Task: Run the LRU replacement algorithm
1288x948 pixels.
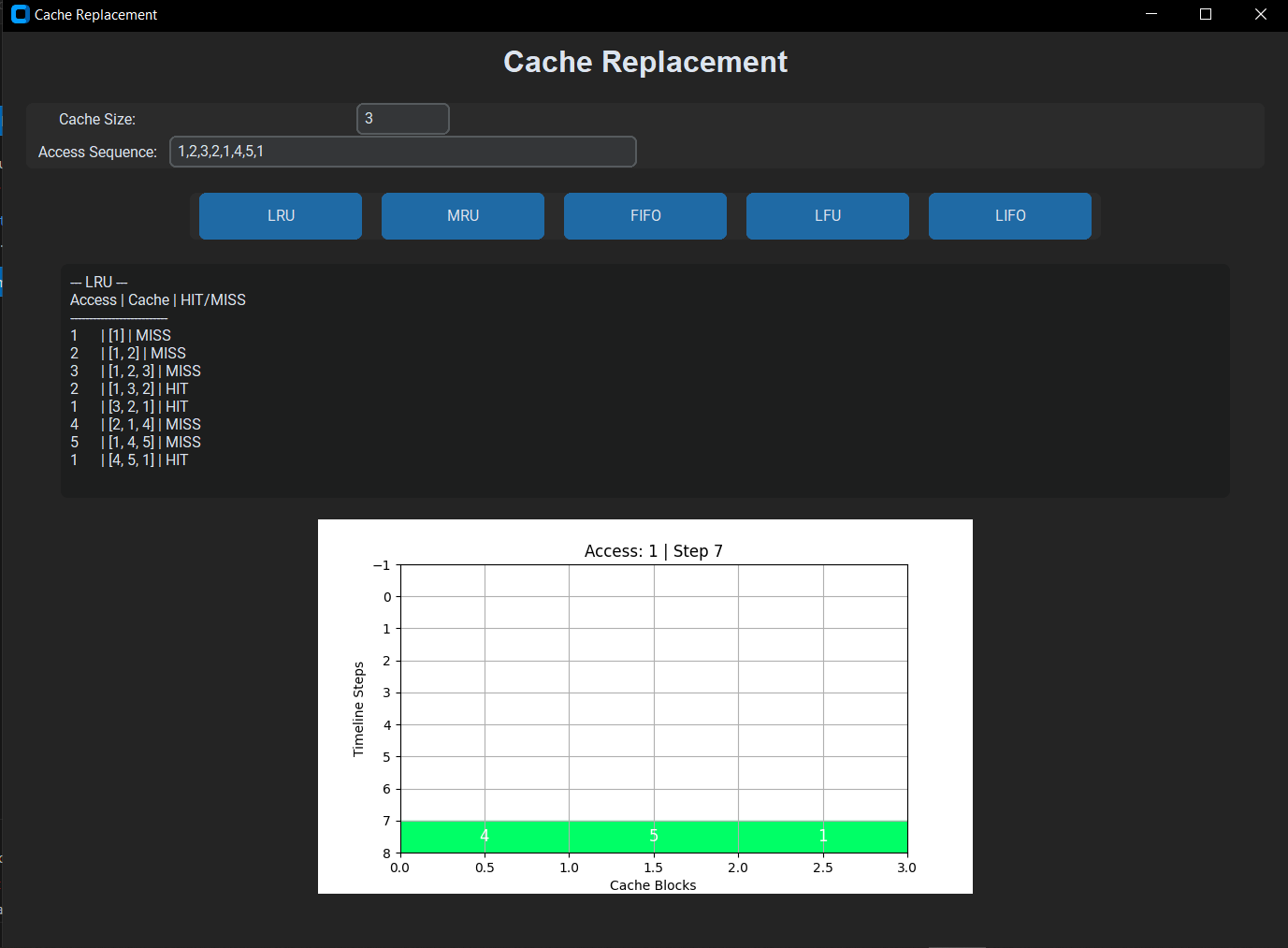Action: coord(281,216)
